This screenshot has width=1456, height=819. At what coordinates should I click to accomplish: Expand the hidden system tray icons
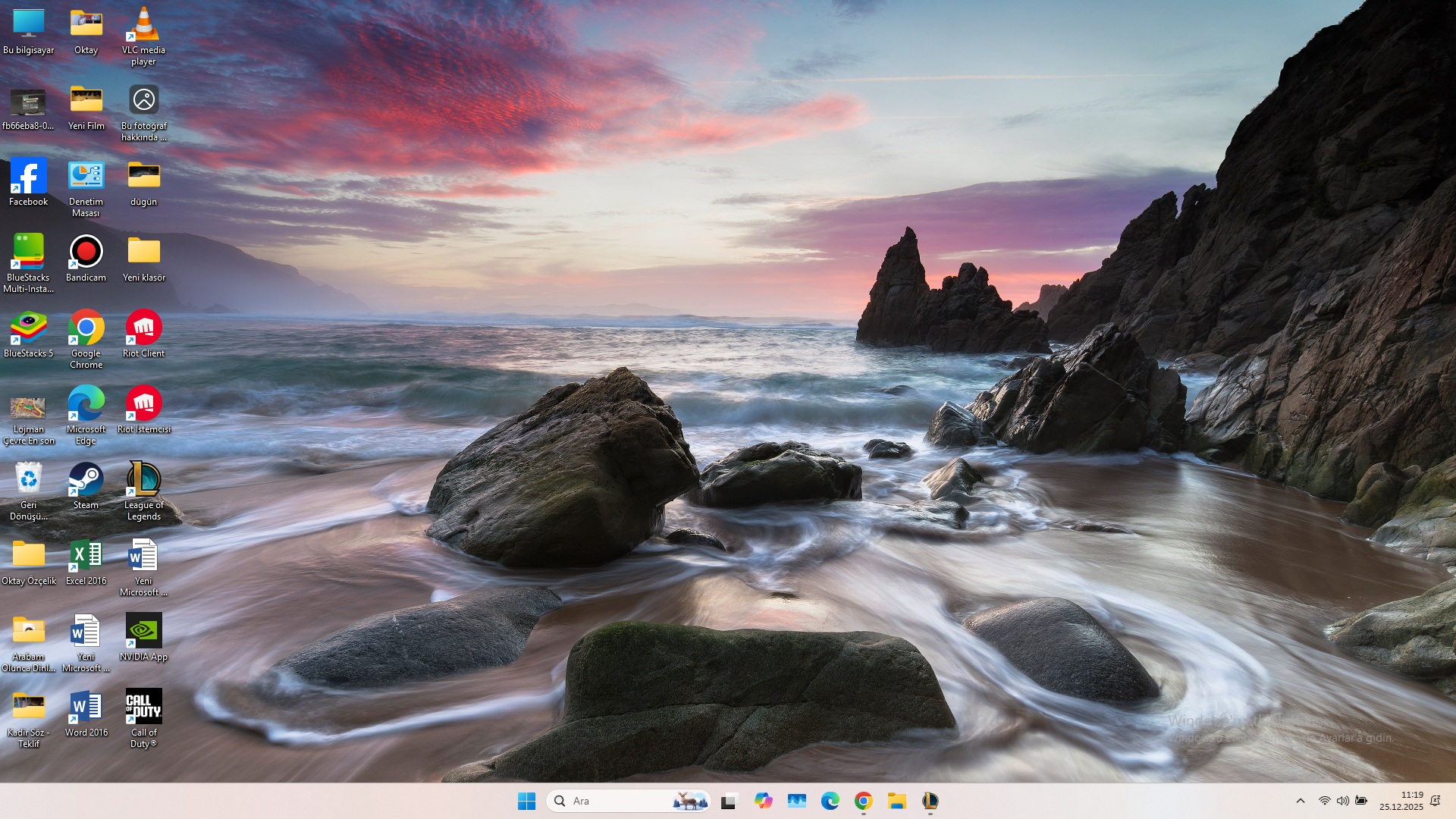[x=1301, y=801]
